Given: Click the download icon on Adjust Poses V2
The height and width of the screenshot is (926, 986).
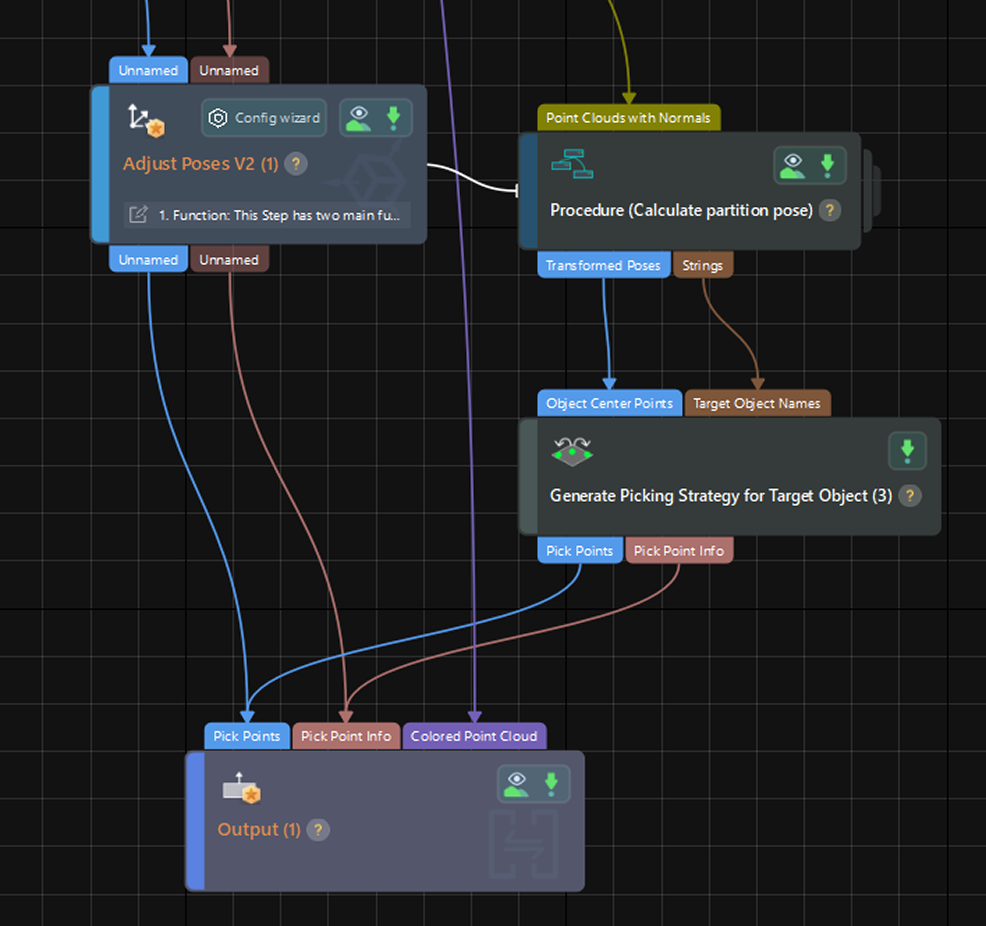Looking at the screenshot, I should point(393,117).
